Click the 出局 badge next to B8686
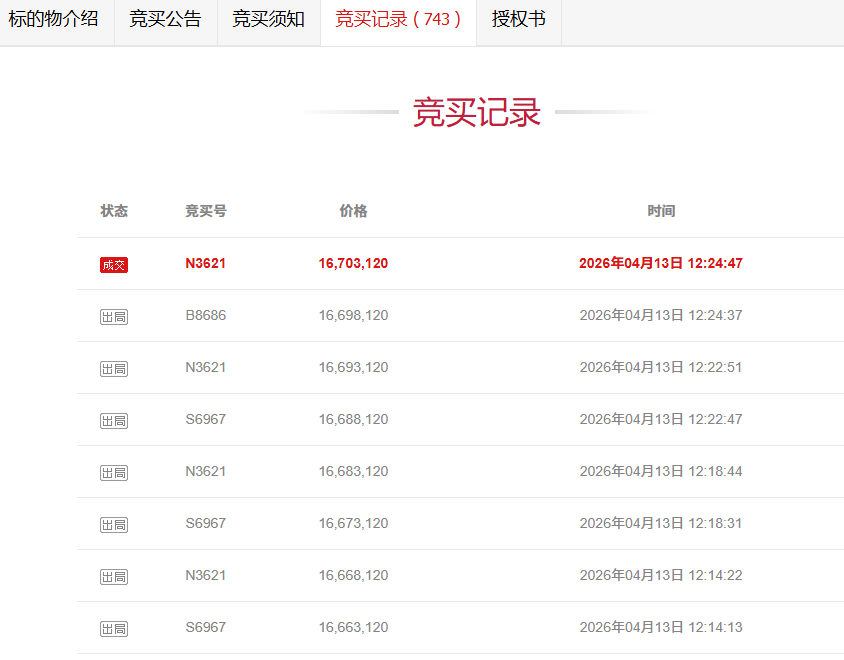Viewport: 844px width, 660px height. coord(113,315)
